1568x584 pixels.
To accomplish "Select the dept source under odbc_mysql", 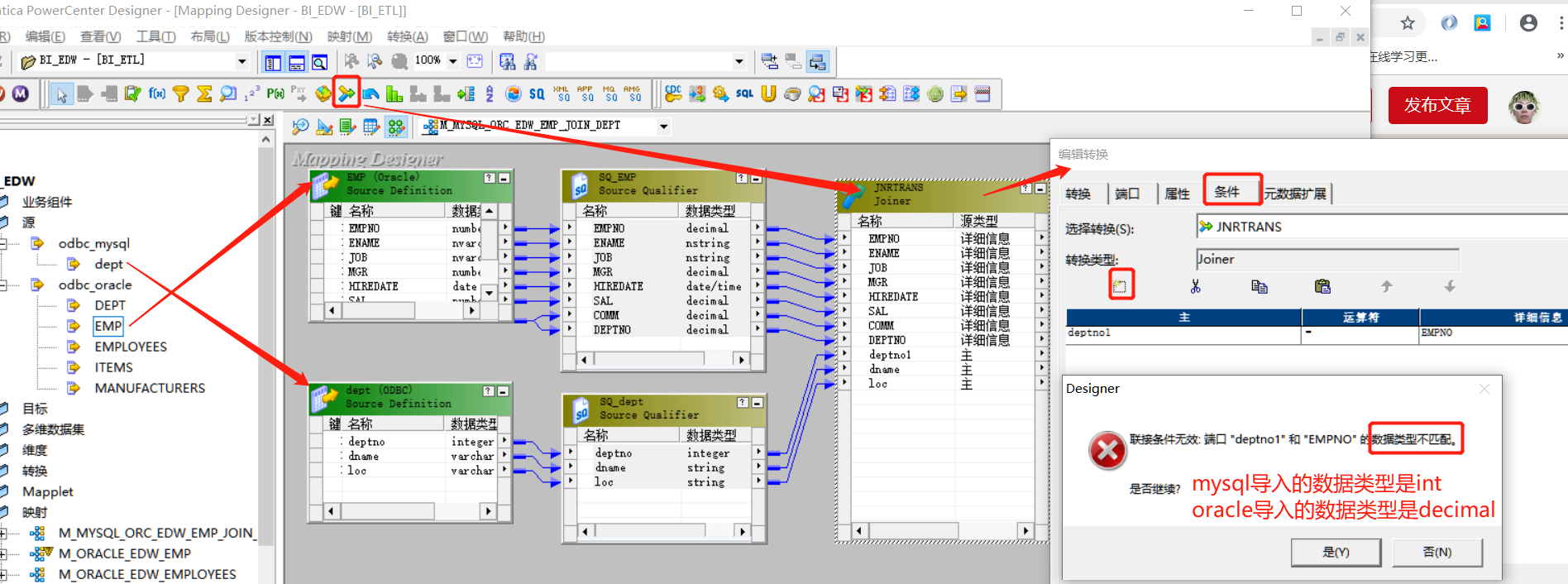I will point(108,264).
